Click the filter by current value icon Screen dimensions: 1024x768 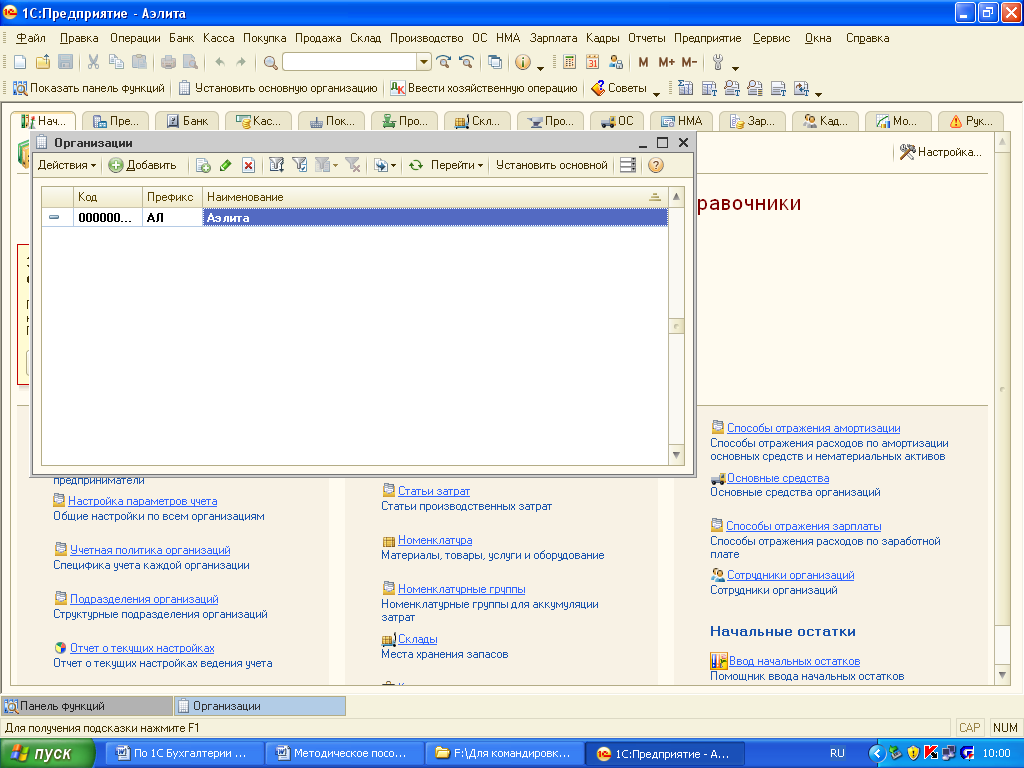click(300, 165)
